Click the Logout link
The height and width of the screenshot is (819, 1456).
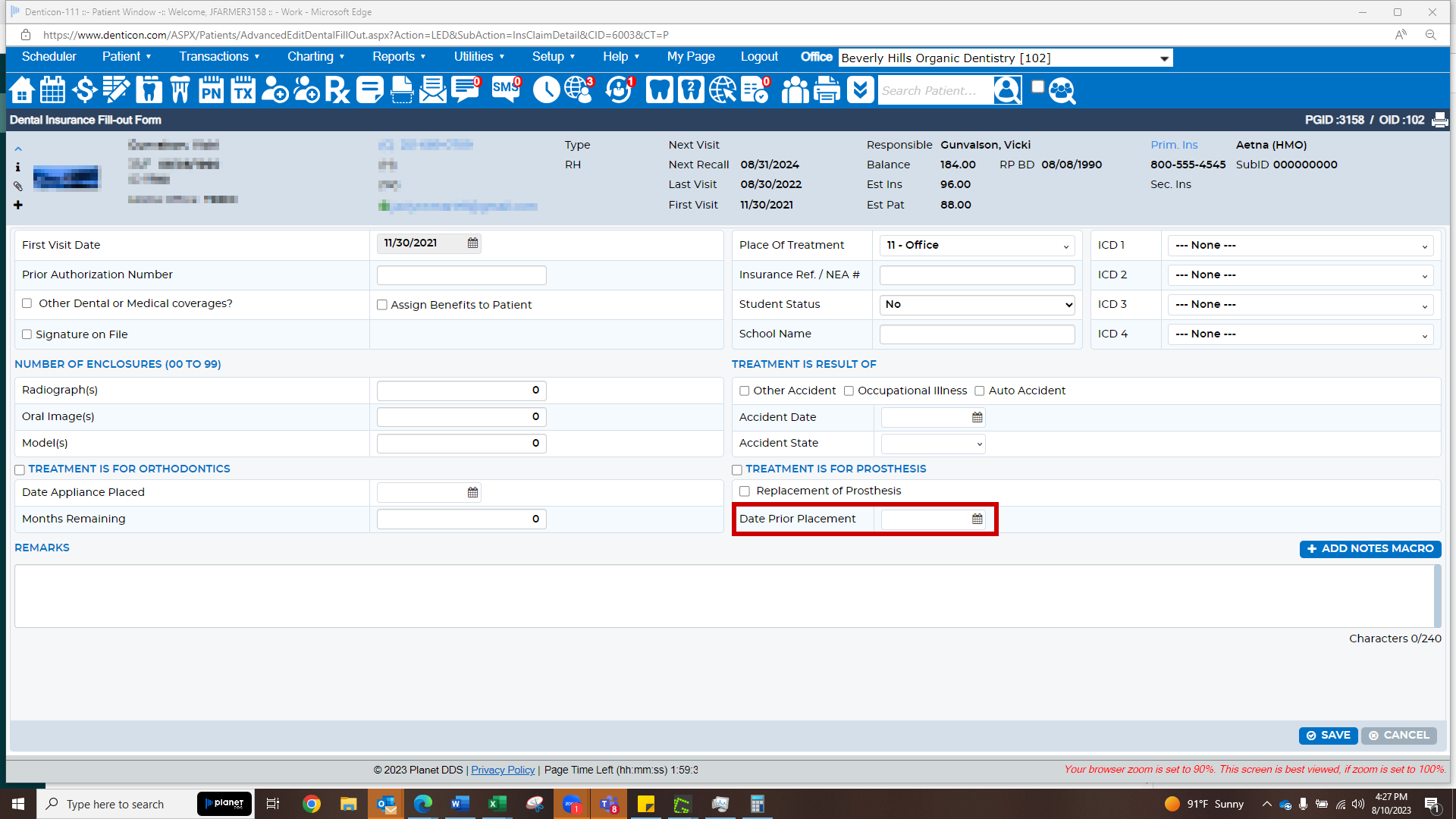759,57
